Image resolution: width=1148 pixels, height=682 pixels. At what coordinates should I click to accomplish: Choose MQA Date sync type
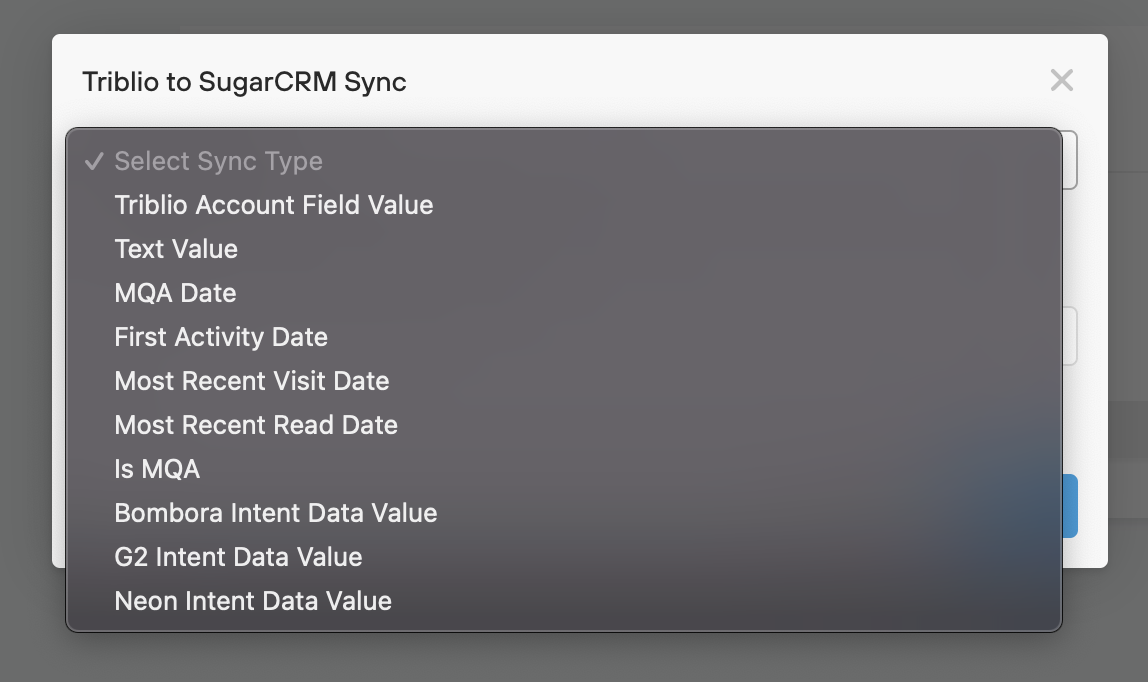564,293
